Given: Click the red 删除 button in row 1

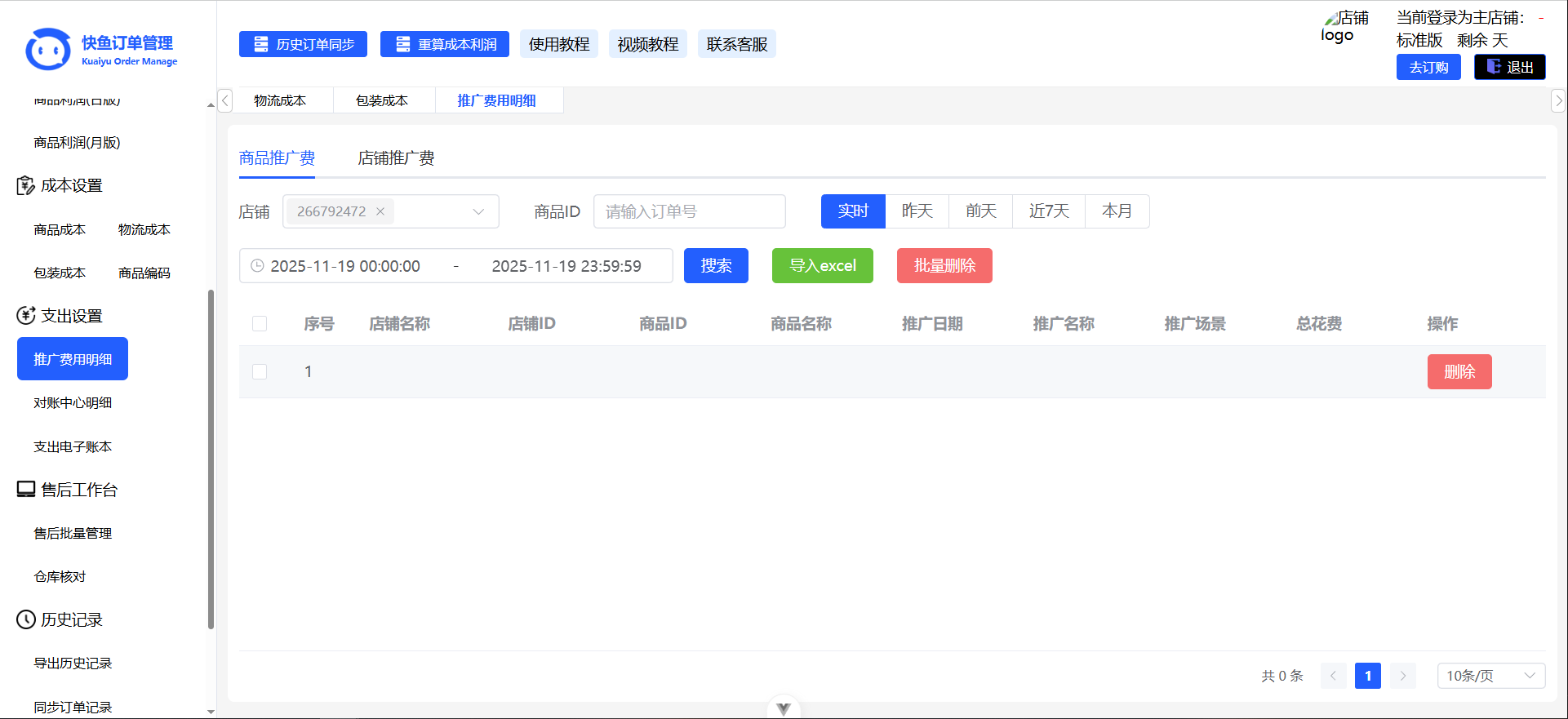Looking at the screenshot, I should click(1459, 372).
